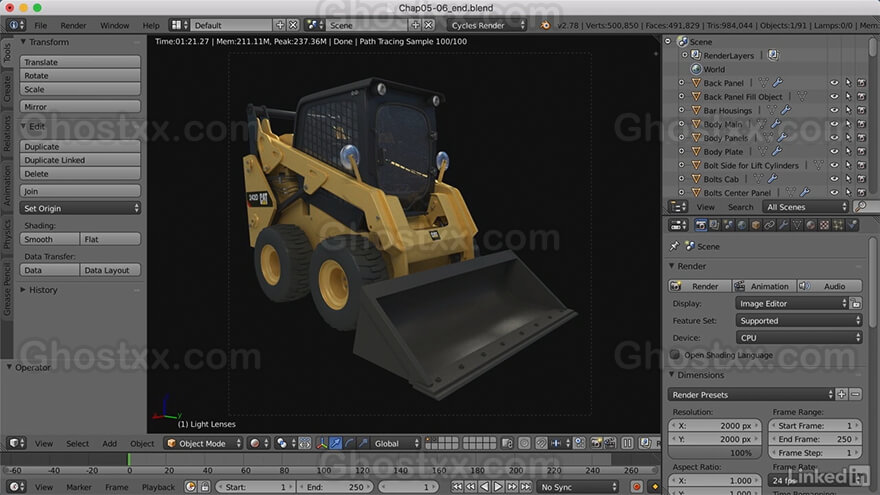Screen dimensions: 880x495
Task: Click the pin icon beside Scene in properties
Action: click(x=674, y=246)
